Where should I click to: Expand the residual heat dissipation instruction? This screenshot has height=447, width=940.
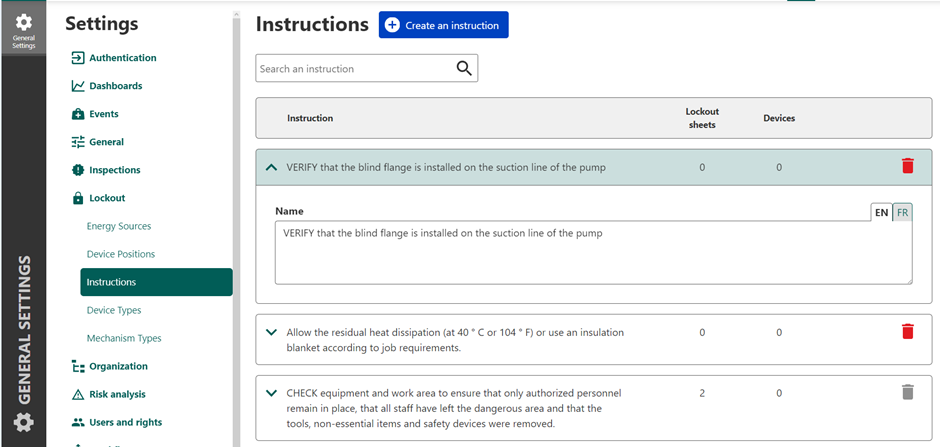(x=271, y=332)
